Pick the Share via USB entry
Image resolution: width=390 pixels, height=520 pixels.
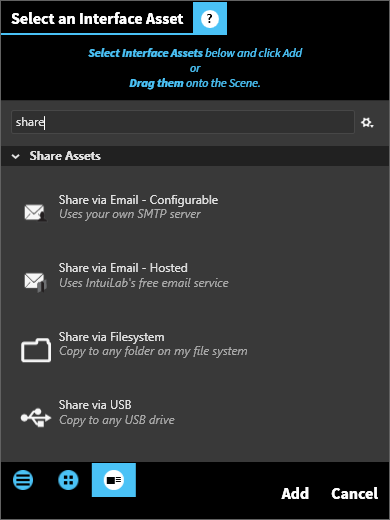(195, 412)
